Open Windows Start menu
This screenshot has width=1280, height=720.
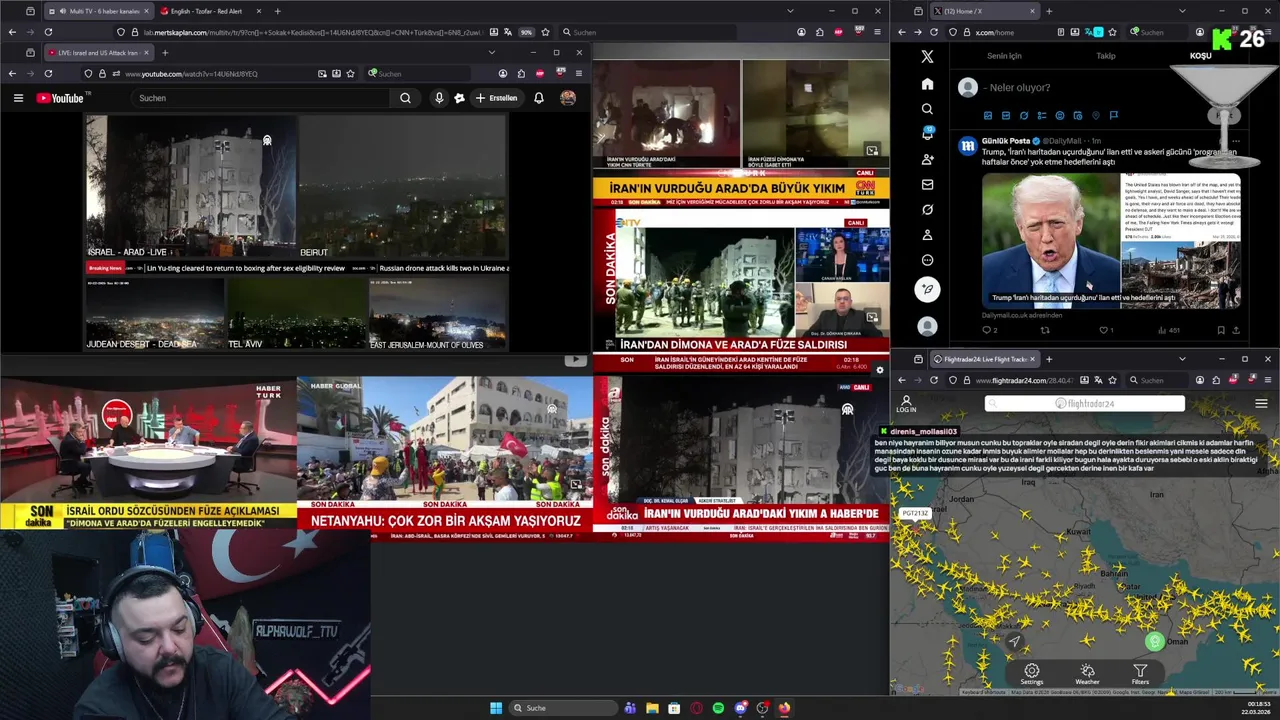496,708
